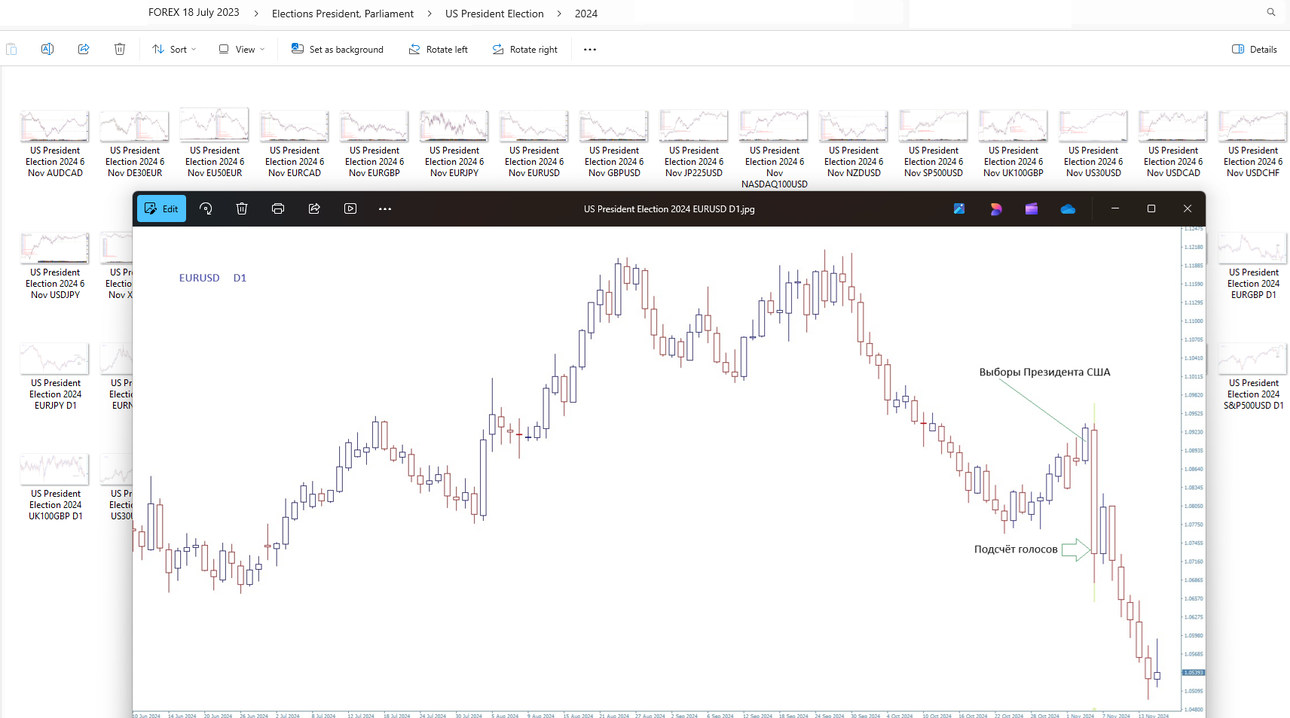Viewport: 1290px width, 718px height.
Task: Go to FOREX 18 July 2023 breadcrumb
Action: click(x=195, y=13)
